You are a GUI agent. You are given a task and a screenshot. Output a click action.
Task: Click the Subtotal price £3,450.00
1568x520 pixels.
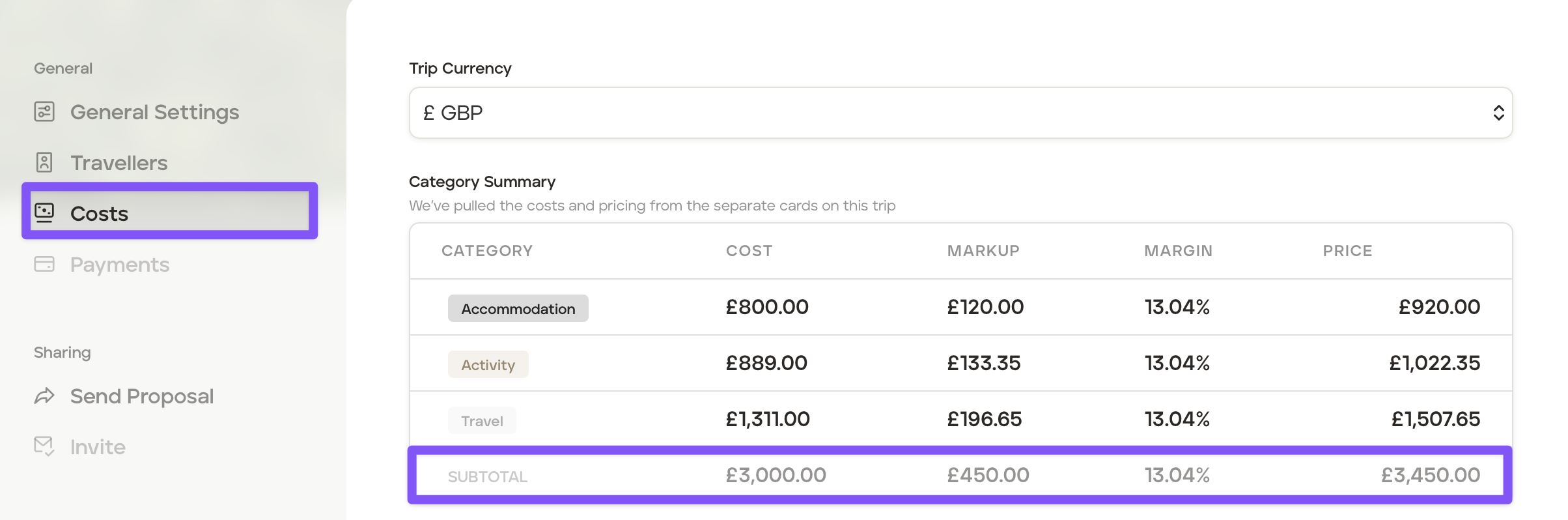pyautogui.click(x=1430, y=475)
